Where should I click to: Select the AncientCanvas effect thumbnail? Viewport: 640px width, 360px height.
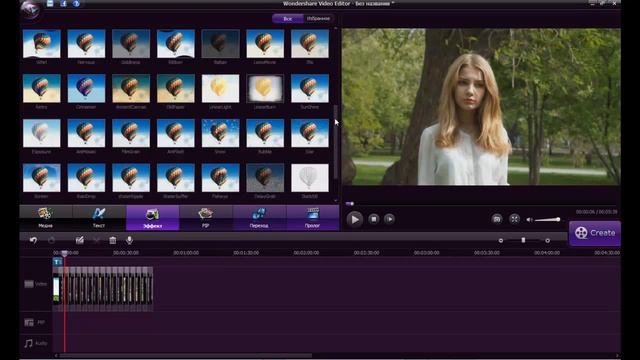[x=131, y=88]
